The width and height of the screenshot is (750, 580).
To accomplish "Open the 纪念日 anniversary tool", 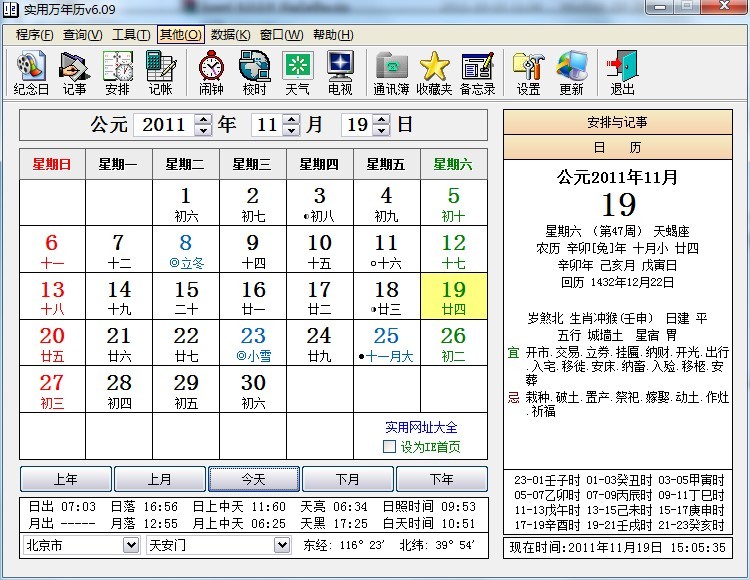I will [x=31, y=72].
